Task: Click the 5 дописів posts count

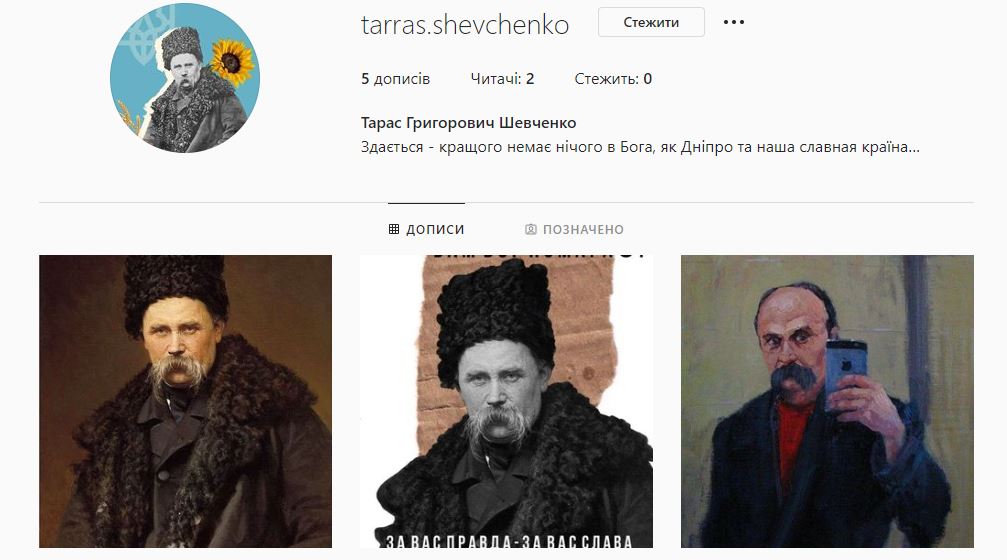Action: point(395,79)
